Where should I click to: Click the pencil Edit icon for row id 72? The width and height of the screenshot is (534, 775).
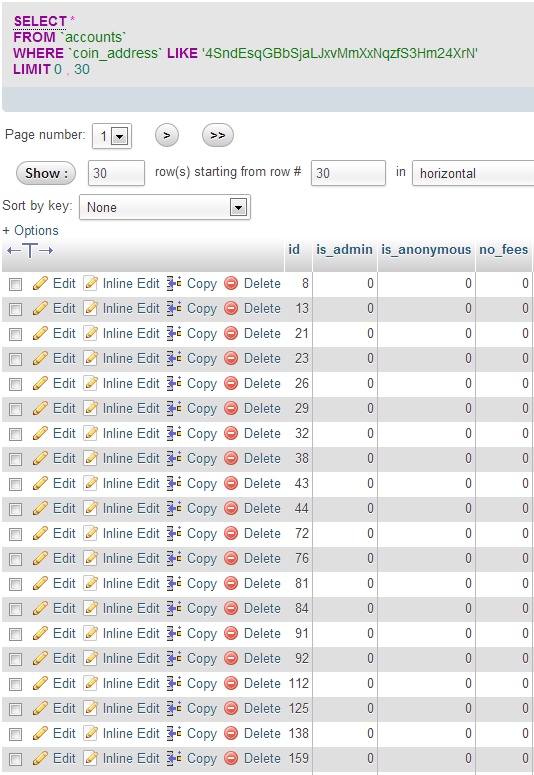coord(40,533)
